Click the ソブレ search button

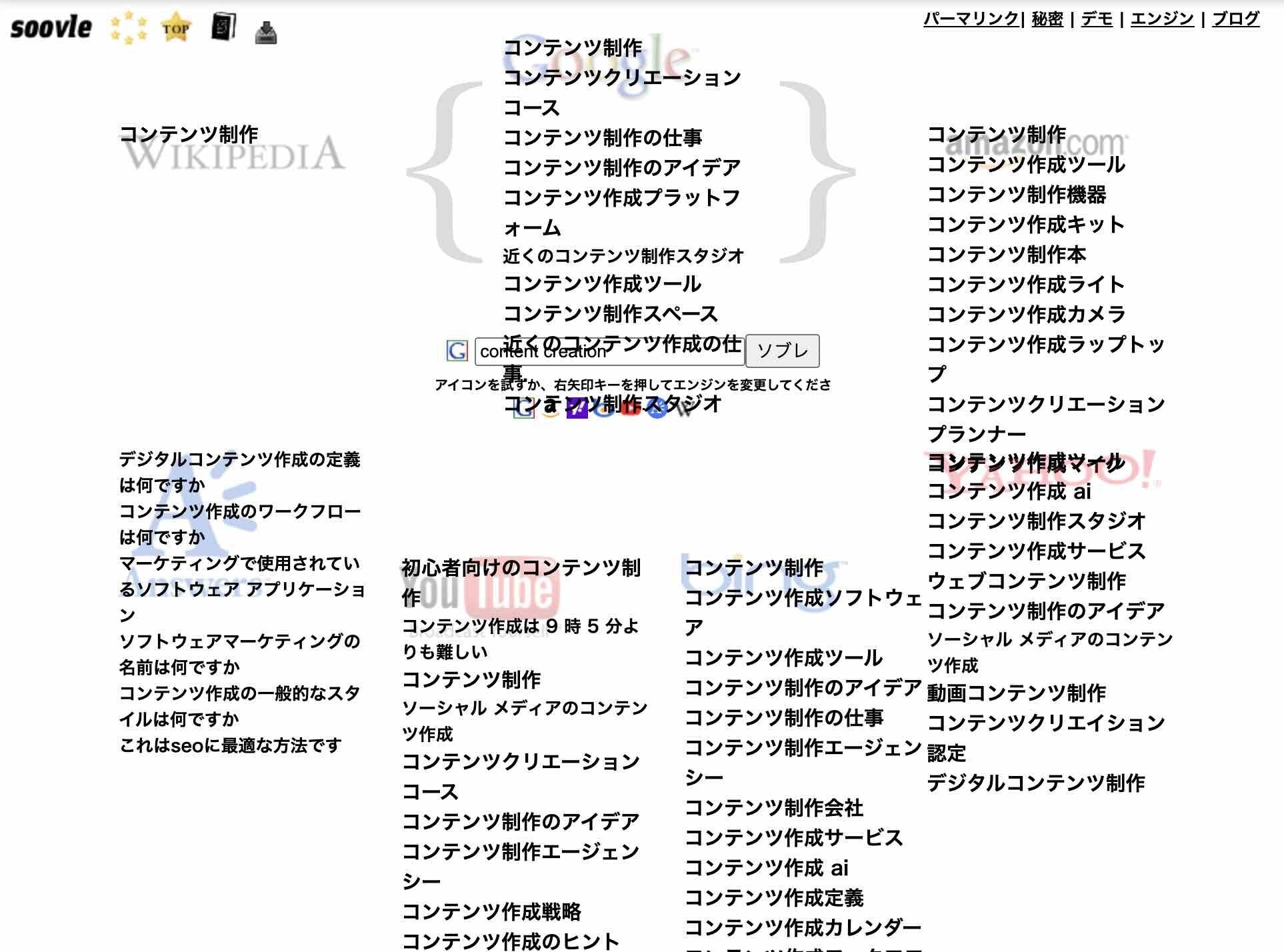click(786, 350)
